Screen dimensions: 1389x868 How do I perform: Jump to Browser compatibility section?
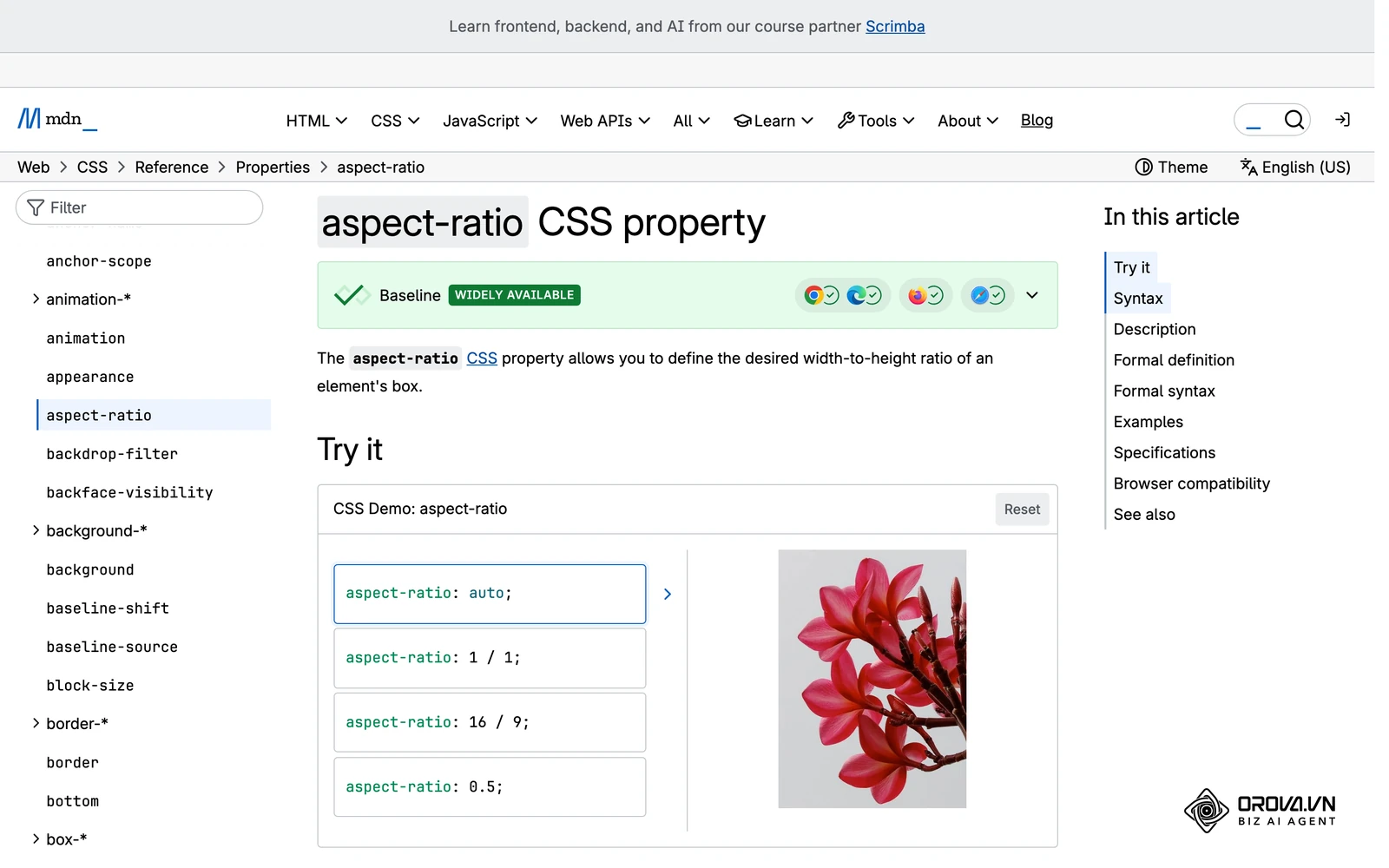tap(1192, 483)
